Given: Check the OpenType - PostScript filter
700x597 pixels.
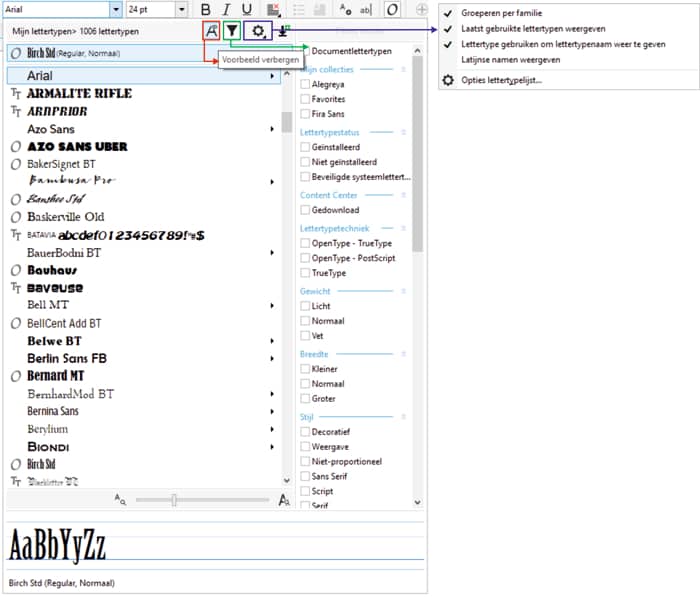Looking at the screenshot, I should pos(305,258).
